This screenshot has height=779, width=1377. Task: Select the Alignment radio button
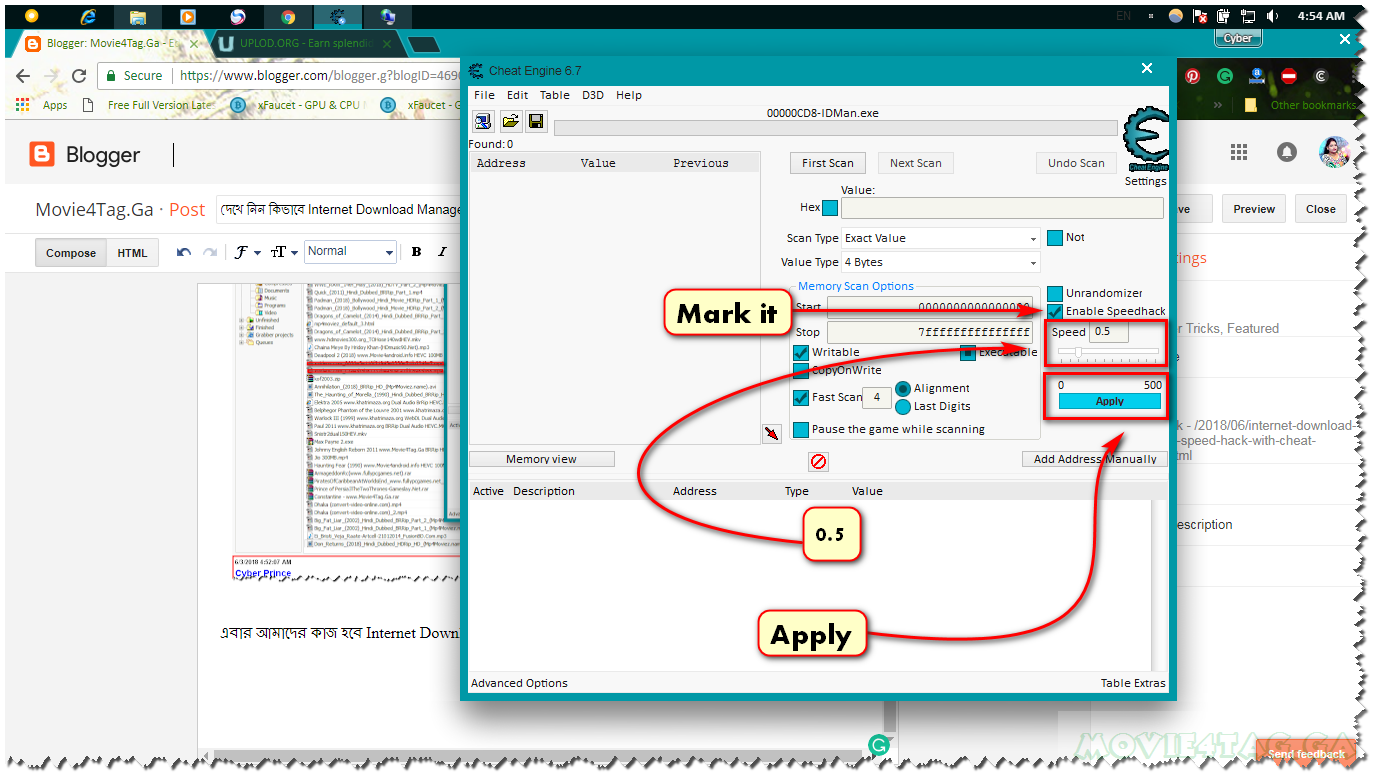pos(903,389)
